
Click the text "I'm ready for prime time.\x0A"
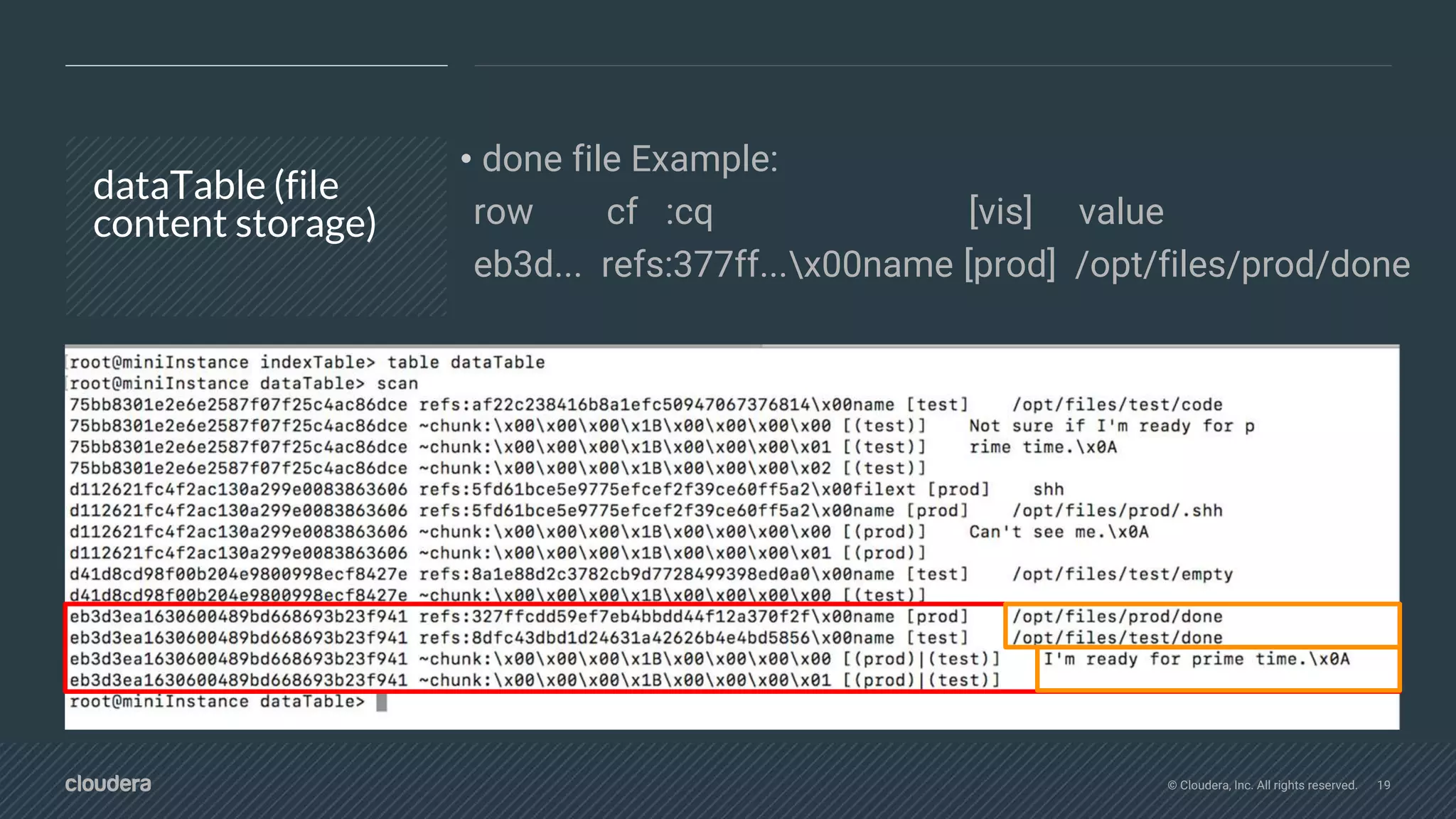pos(1197,659)
